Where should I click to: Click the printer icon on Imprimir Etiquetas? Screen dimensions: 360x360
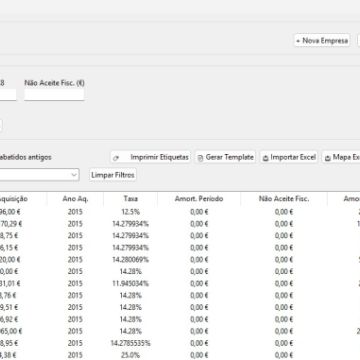(116, 158)
